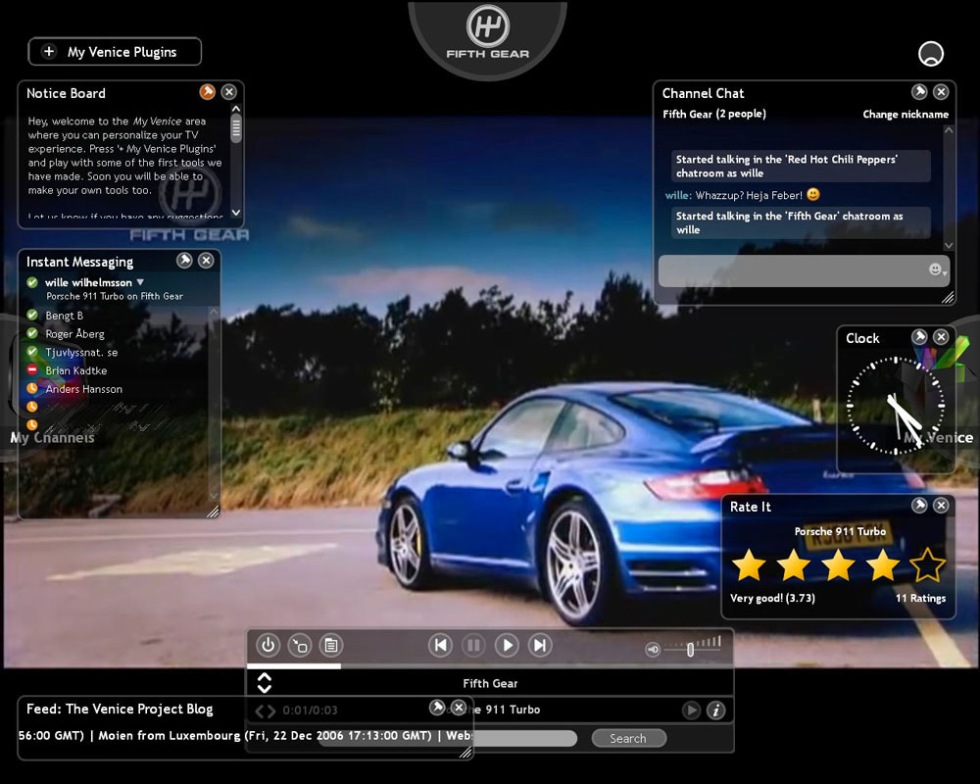Skip to the next program
Viewport: 980px width, 784px height.
click(540, 645)
